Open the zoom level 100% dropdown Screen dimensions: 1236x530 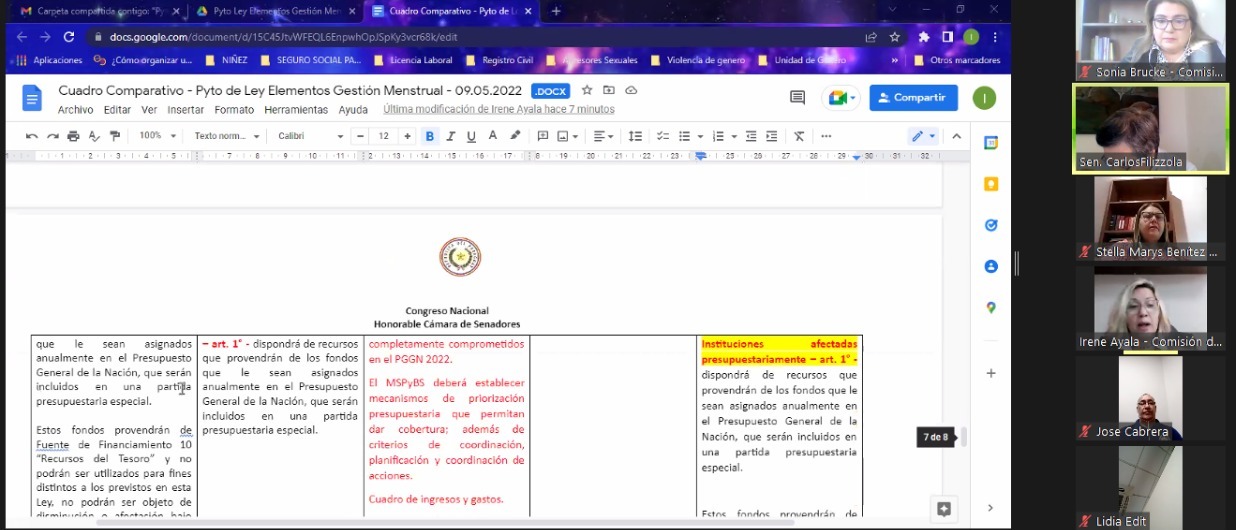(158, 136)
